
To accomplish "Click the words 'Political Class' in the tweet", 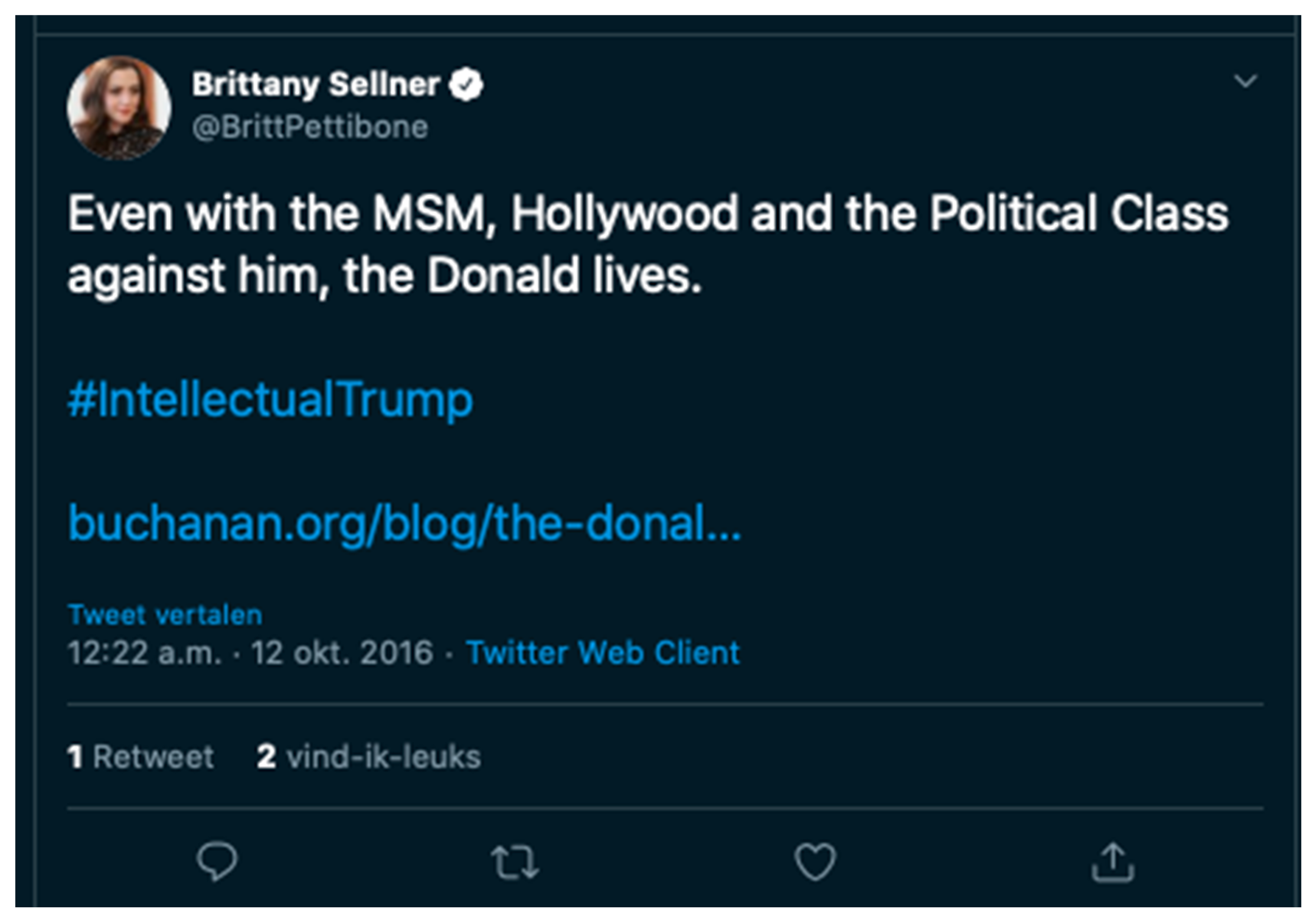I will click(x=1079, y=214).
